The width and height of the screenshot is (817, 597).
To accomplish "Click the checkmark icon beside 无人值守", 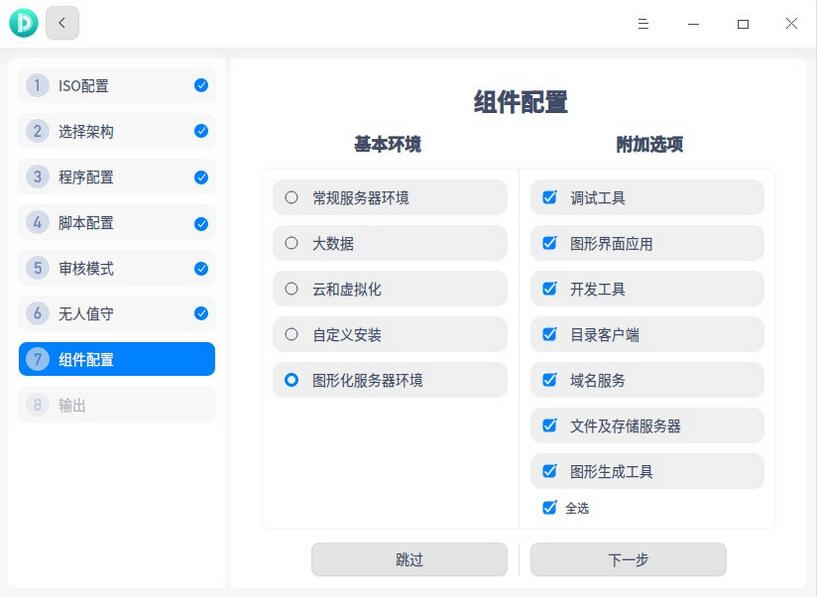I will (199, 313).
